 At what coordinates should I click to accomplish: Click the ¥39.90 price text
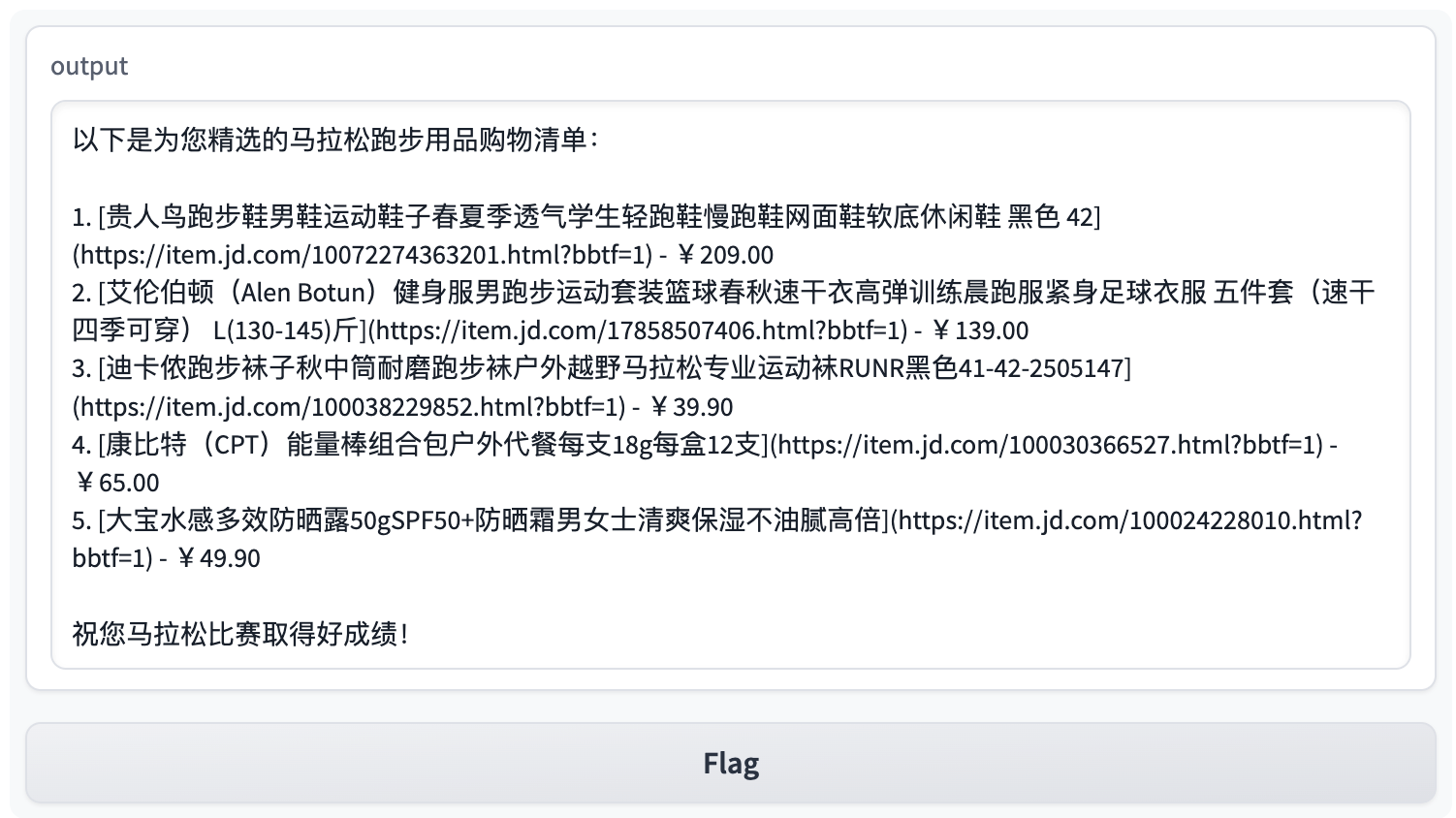click(x=689, y=406)
